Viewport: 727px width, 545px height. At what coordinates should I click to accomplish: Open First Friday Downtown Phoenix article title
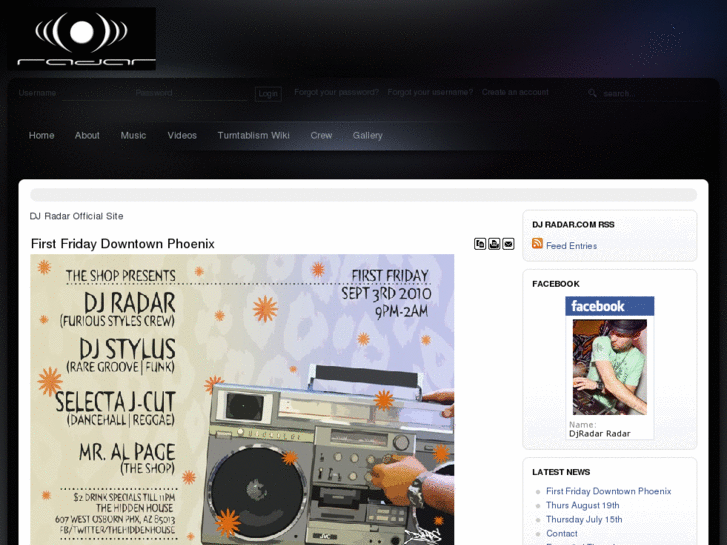[122, 244]
